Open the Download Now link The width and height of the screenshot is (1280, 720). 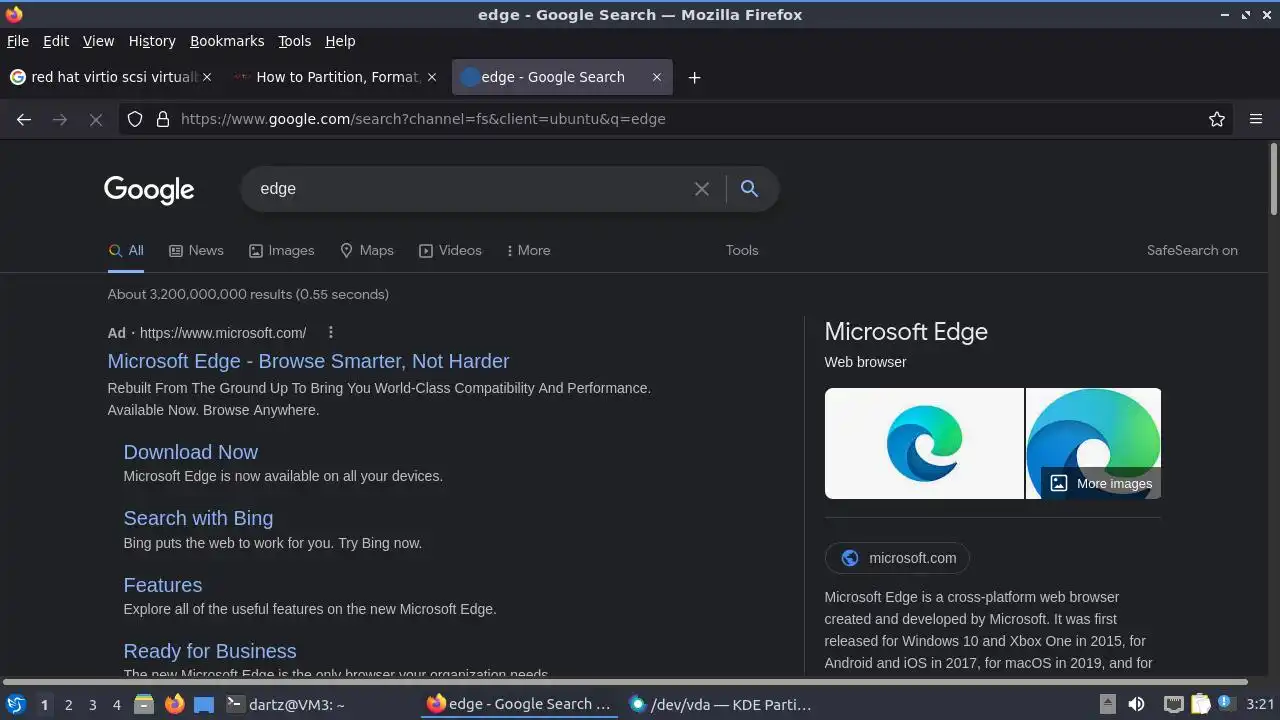pyautogui.click(x=190, y=452)
